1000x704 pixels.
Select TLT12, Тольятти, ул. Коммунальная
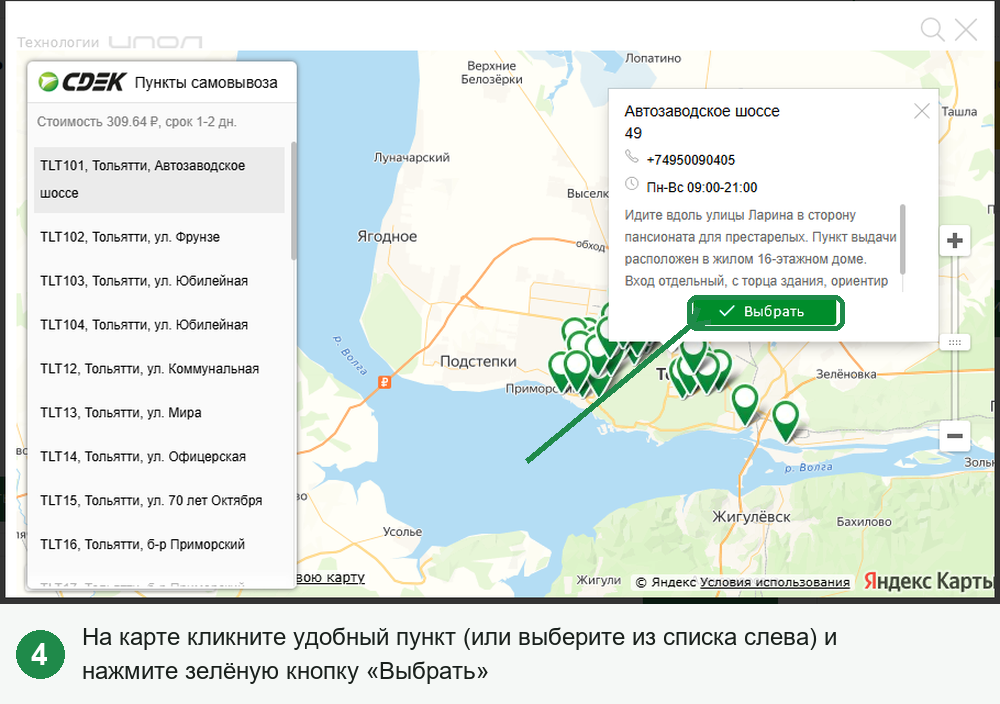[x=159, y=369]
